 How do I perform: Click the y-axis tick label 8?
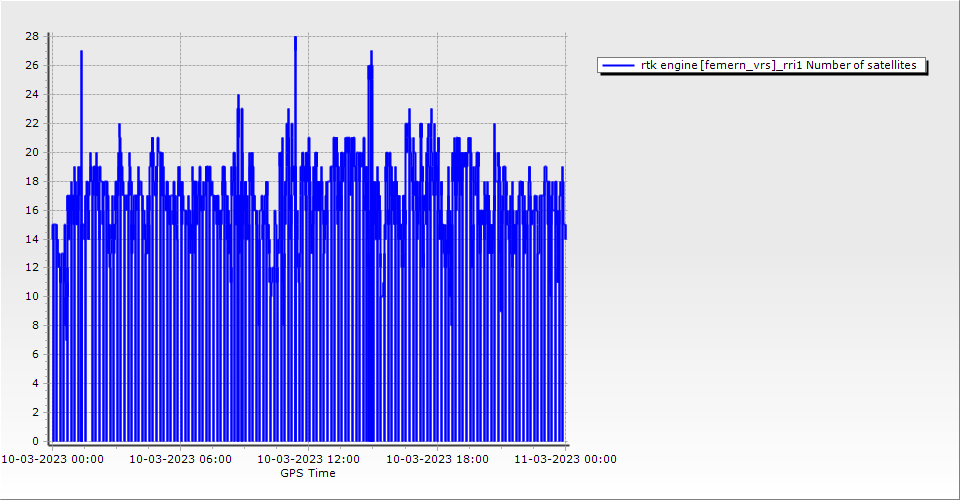click(35, 325)
